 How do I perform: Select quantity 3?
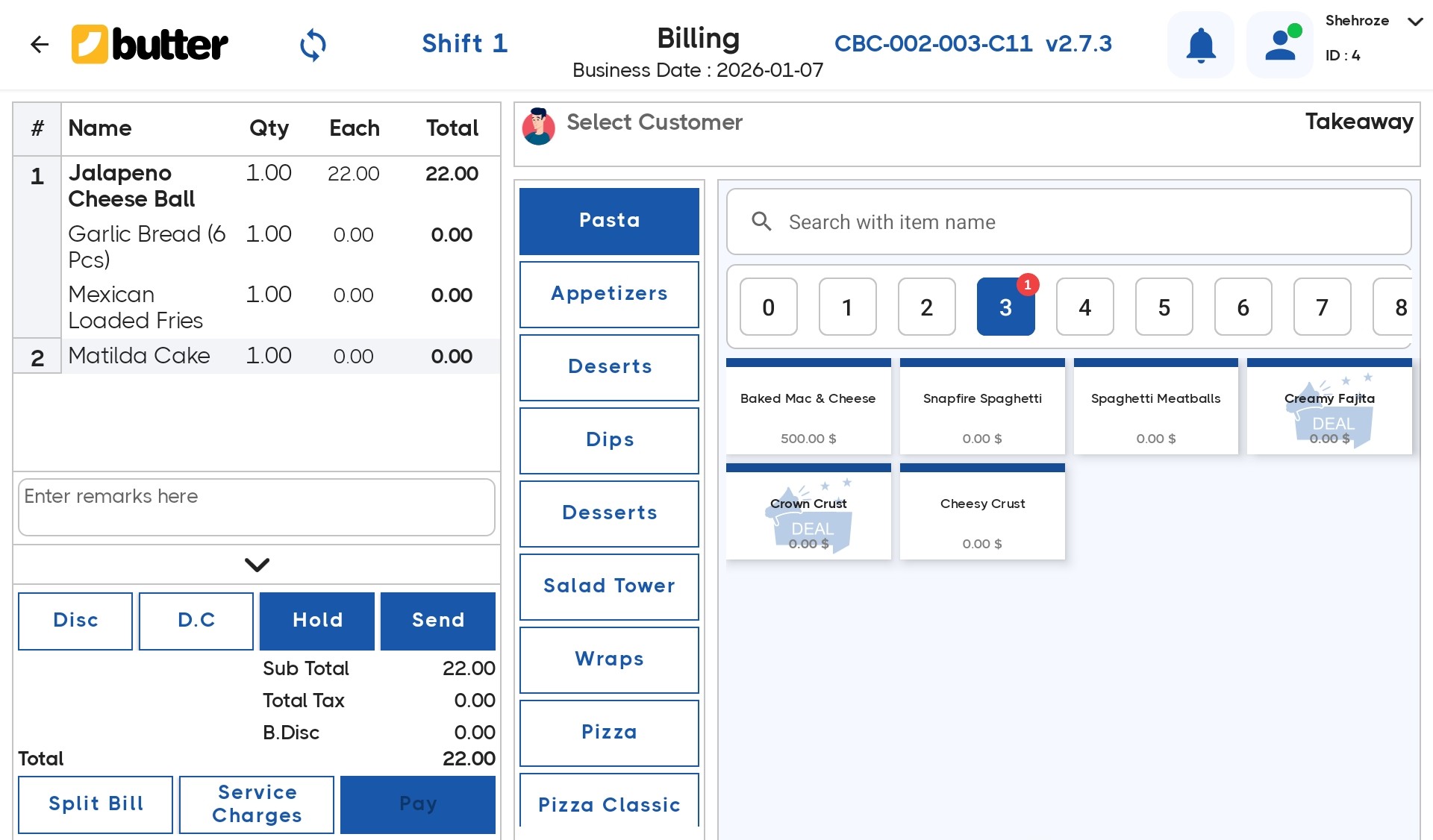[1006, 307]
